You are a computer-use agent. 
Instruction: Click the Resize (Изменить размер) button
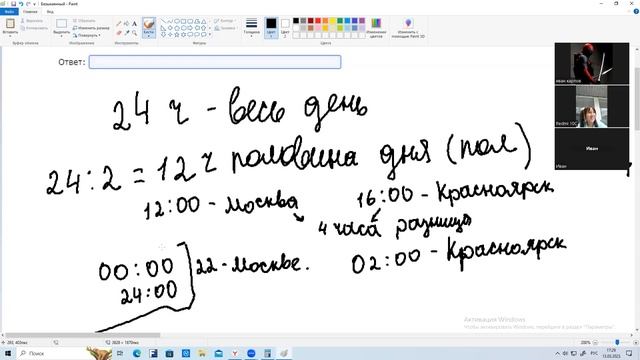(91, 28)
